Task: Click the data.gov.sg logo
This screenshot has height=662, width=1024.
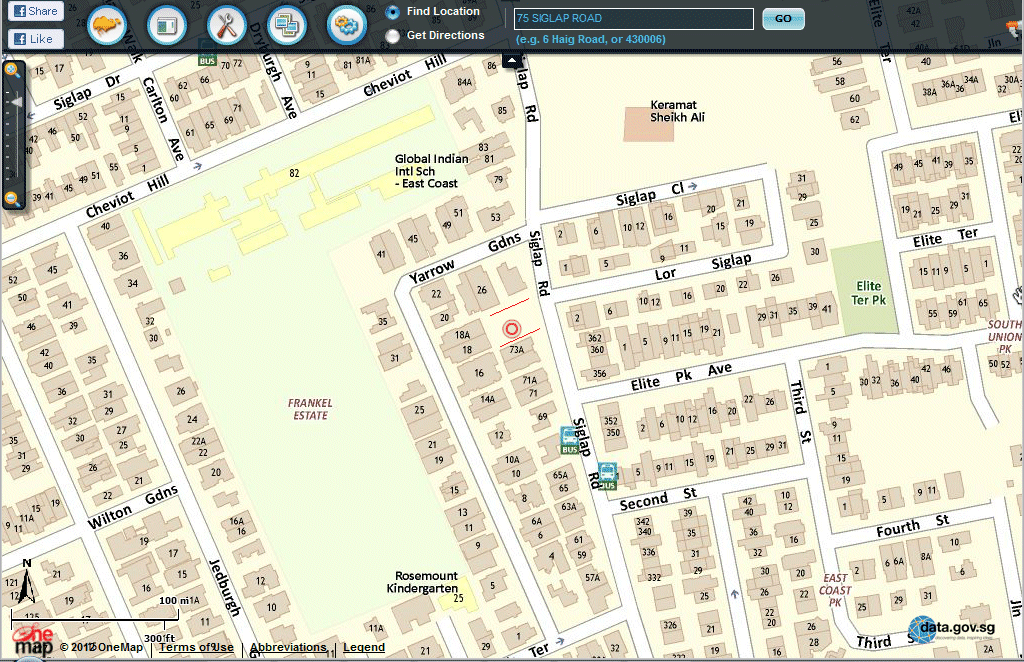Action: (951, 630)
